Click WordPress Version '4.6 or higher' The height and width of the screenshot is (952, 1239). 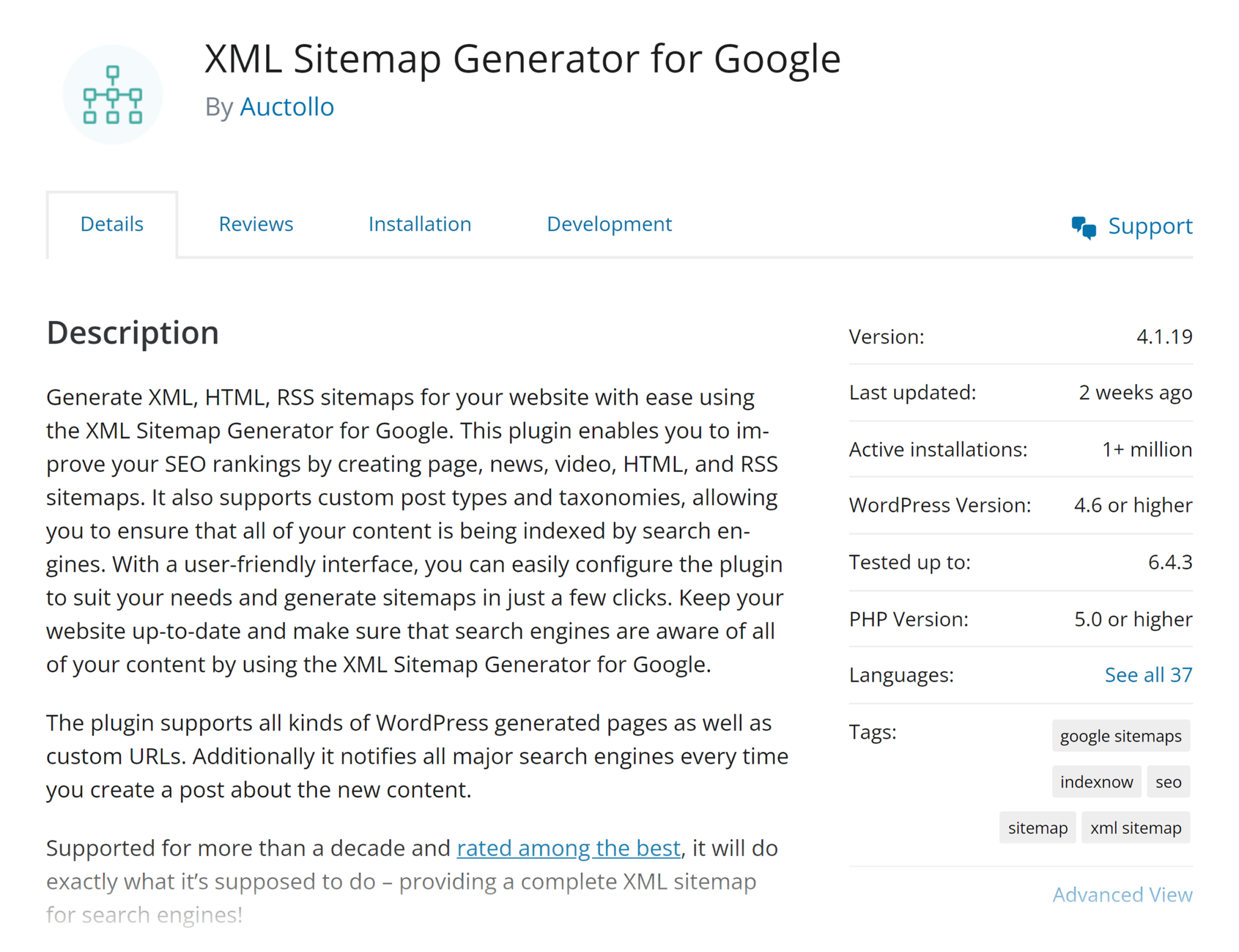point(1133,506)
